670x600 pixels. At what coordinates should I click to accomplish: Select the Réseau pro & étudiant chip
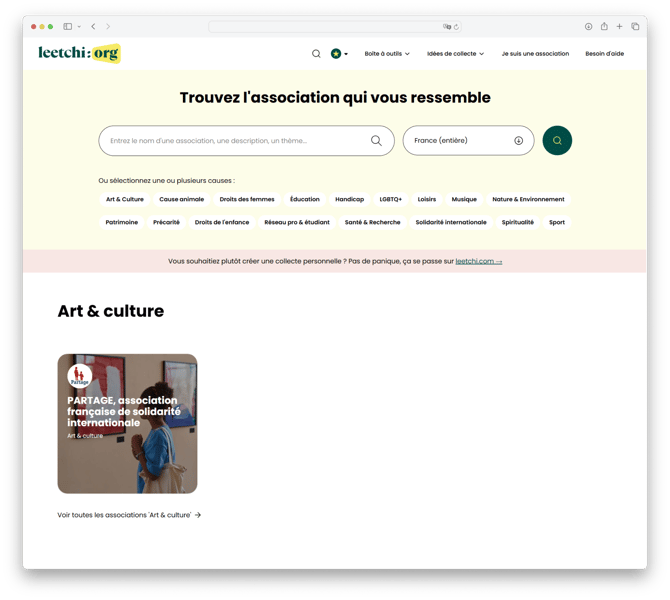(x=297, y=222)
